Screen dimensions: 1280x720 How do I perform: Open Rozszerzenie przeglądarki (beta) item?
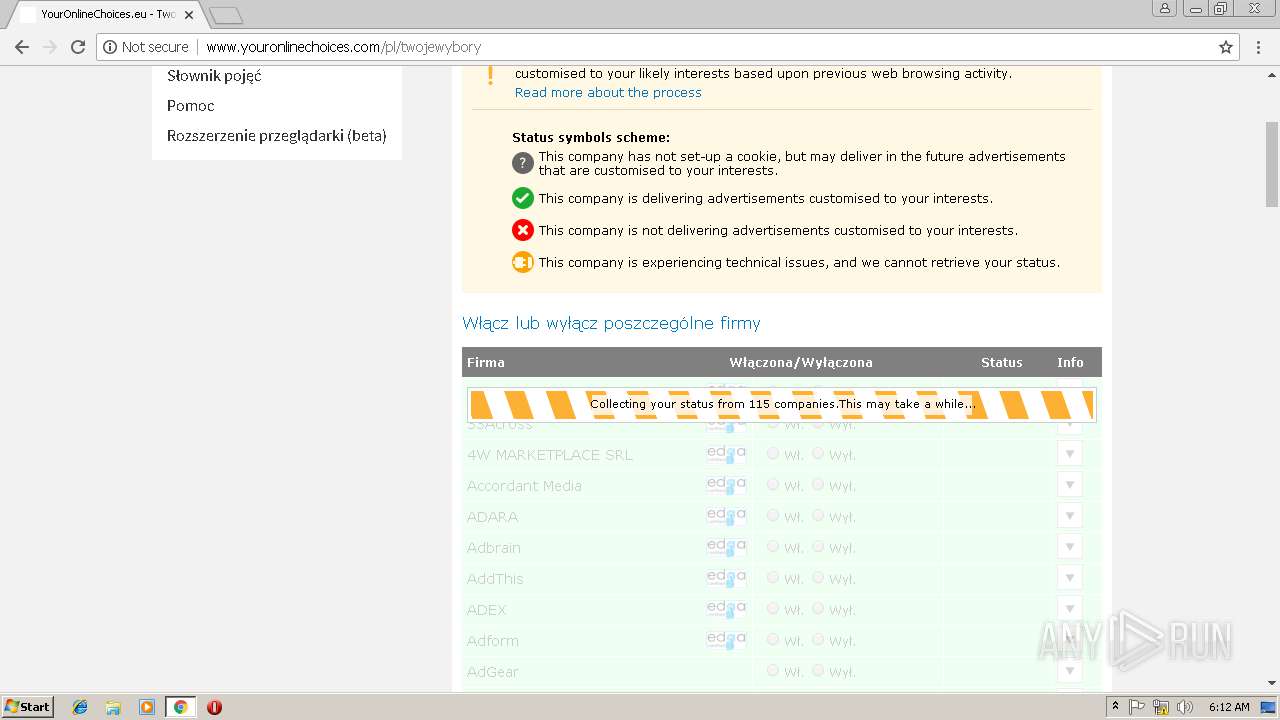pyautogui.click(x=277, y=136)
